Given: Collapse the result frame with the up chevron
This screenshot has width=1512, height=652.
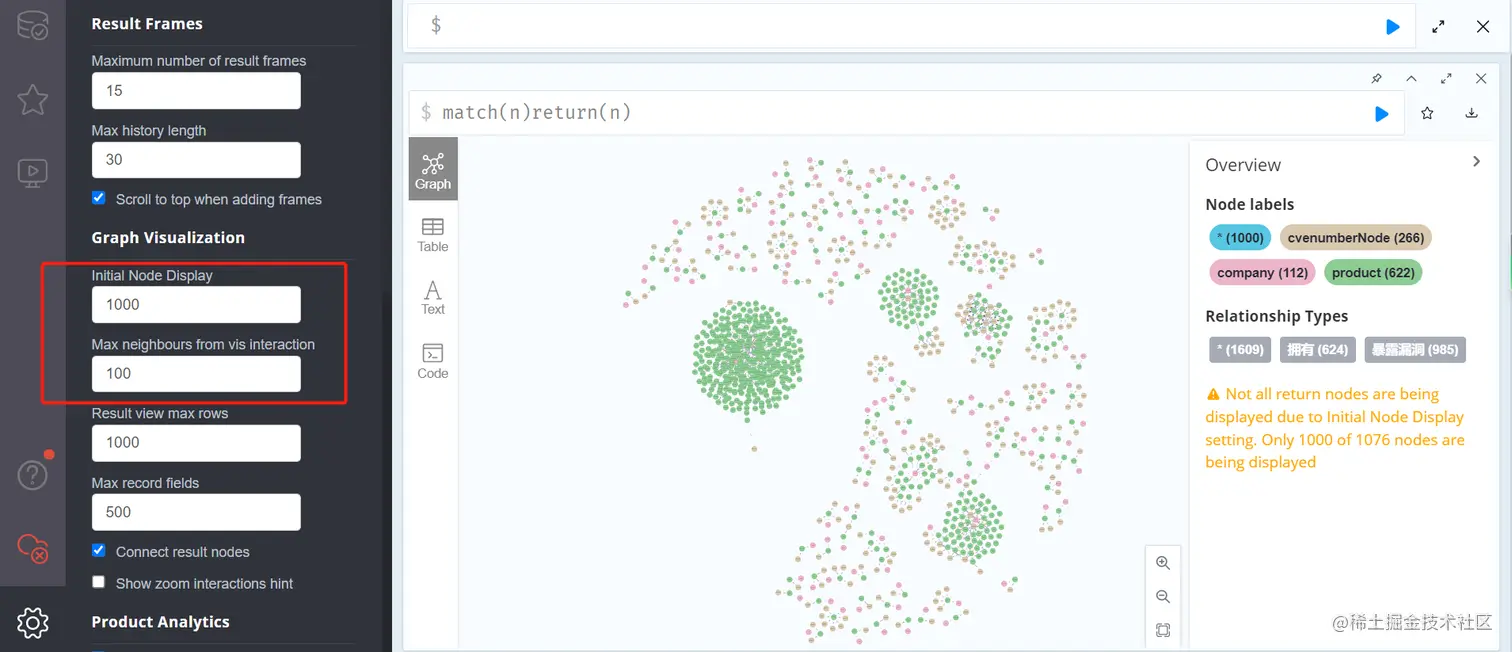Looking at the screenshot, I should click(x=1411, y=78).
